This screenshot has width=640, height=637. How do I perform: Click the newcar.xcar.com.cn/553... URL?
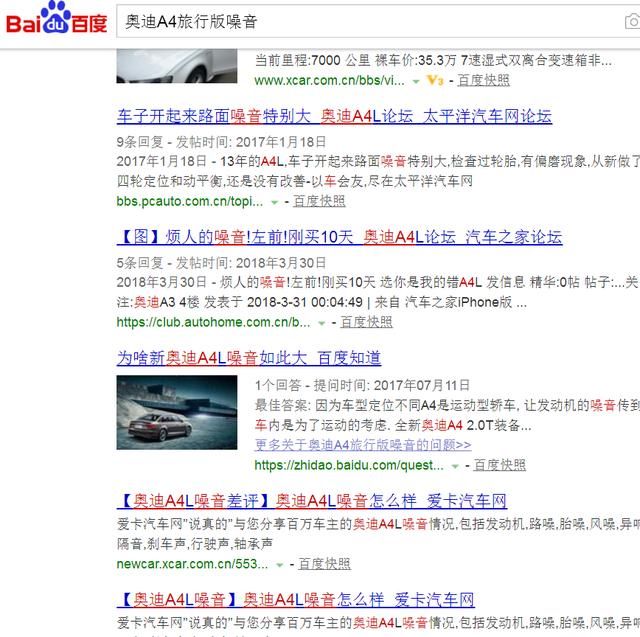192,564
